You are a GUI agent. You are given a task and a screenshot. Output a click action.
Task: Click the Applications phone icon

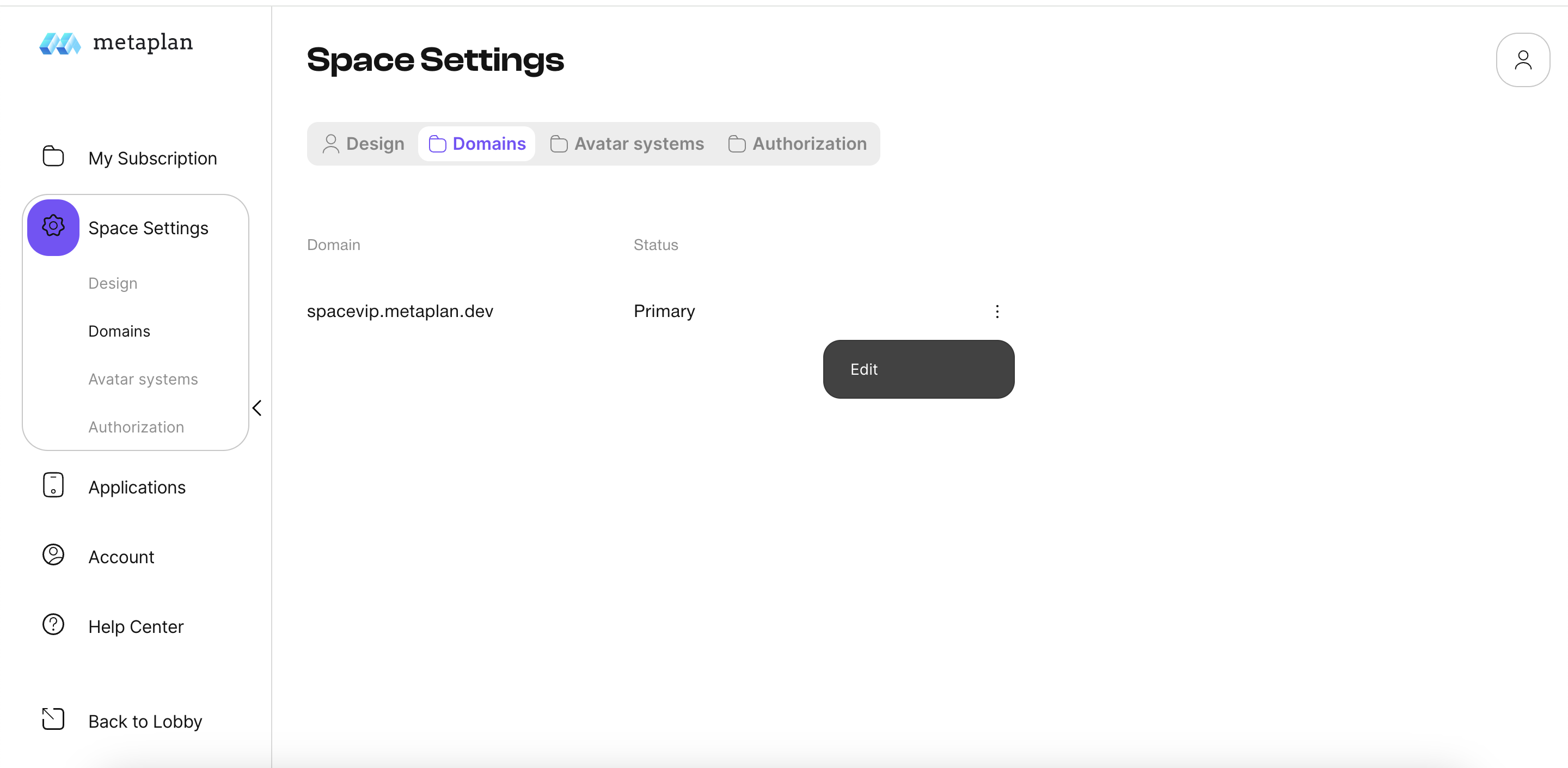click(x=53, y=485)
